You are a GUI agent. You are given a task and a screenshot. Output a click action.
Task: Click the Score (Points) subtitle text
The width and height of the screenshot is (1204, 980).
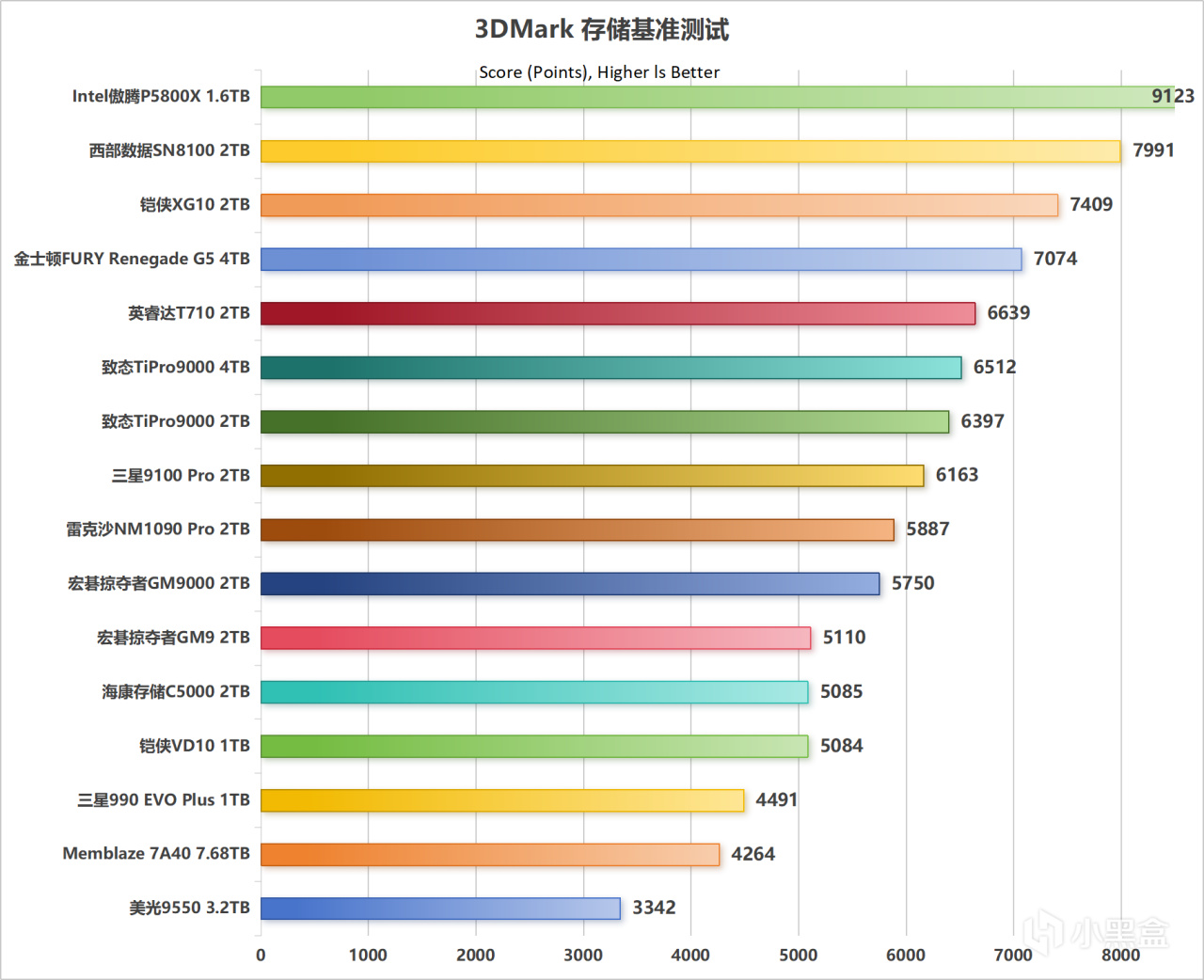(x=599, y=72)
